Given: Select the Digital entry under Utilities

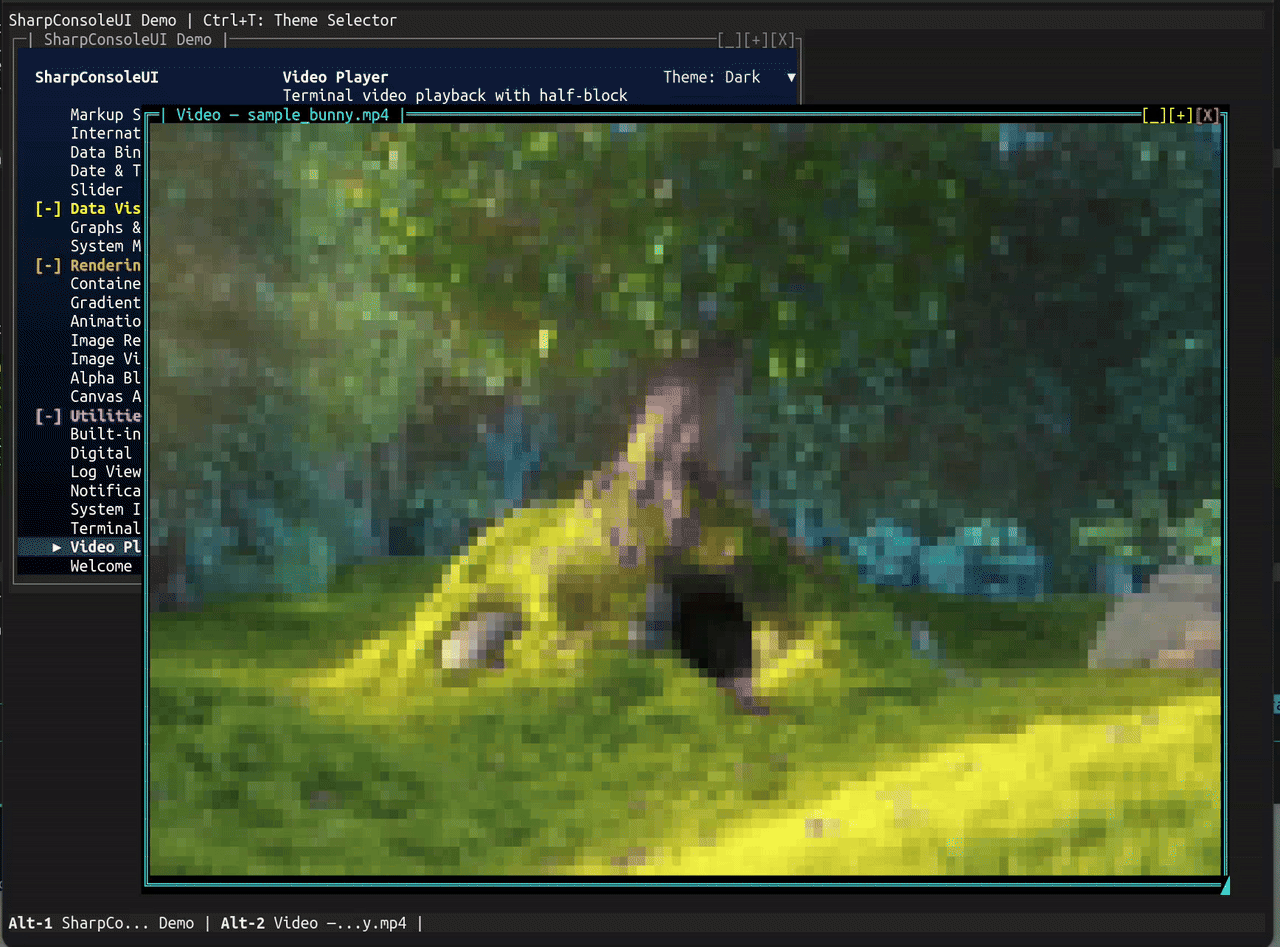Looking at the screenshot, I should tap(100, 453).
